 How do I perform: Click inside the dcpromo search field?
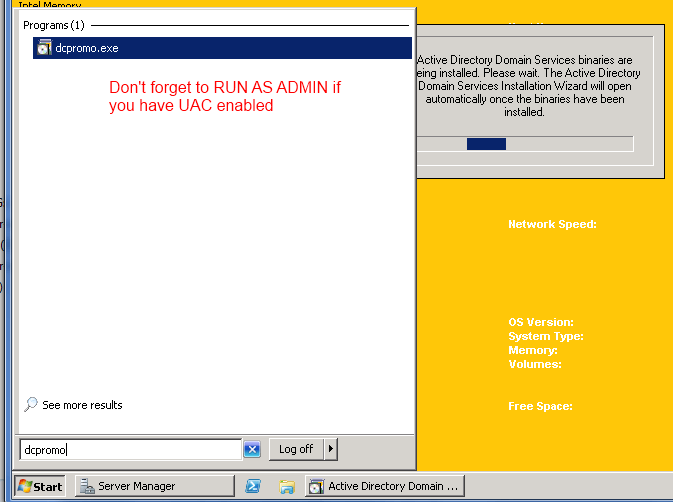[x=130, y=450]
